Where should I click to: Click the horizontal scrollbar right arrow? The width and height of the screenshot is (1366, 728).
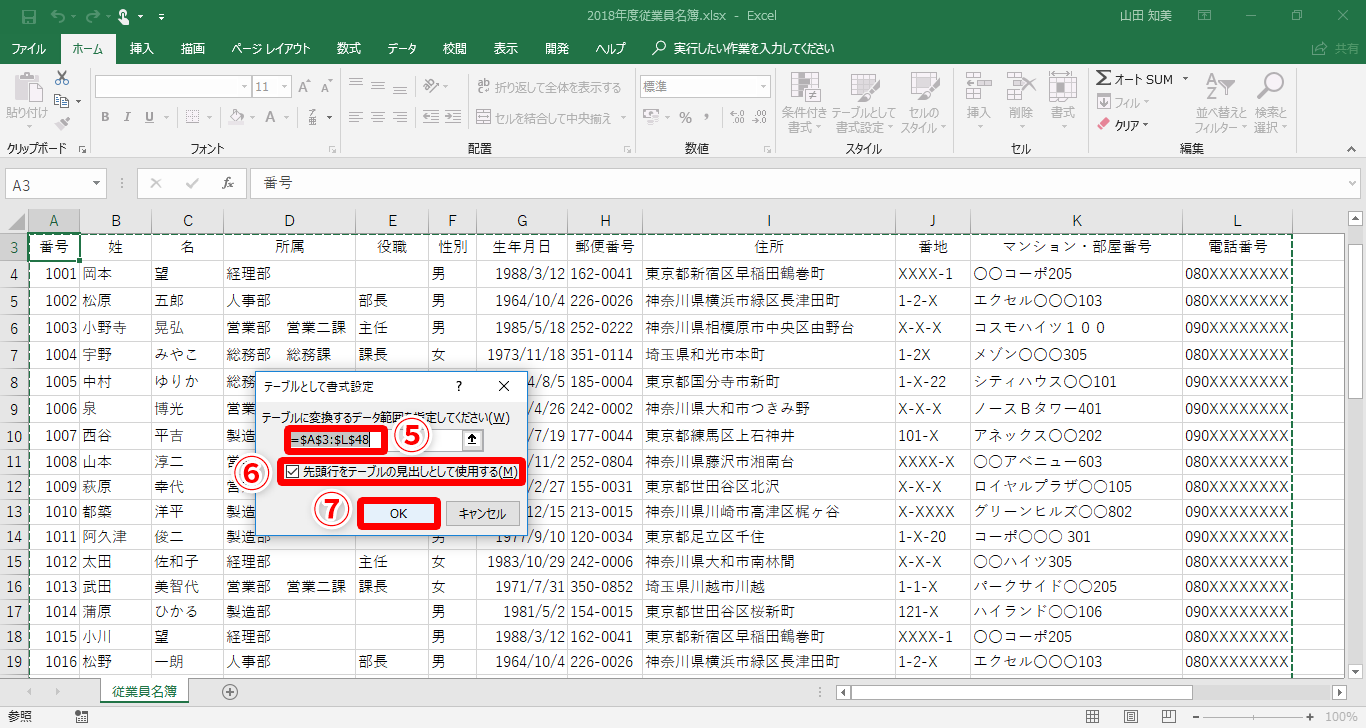[1340, 691]
